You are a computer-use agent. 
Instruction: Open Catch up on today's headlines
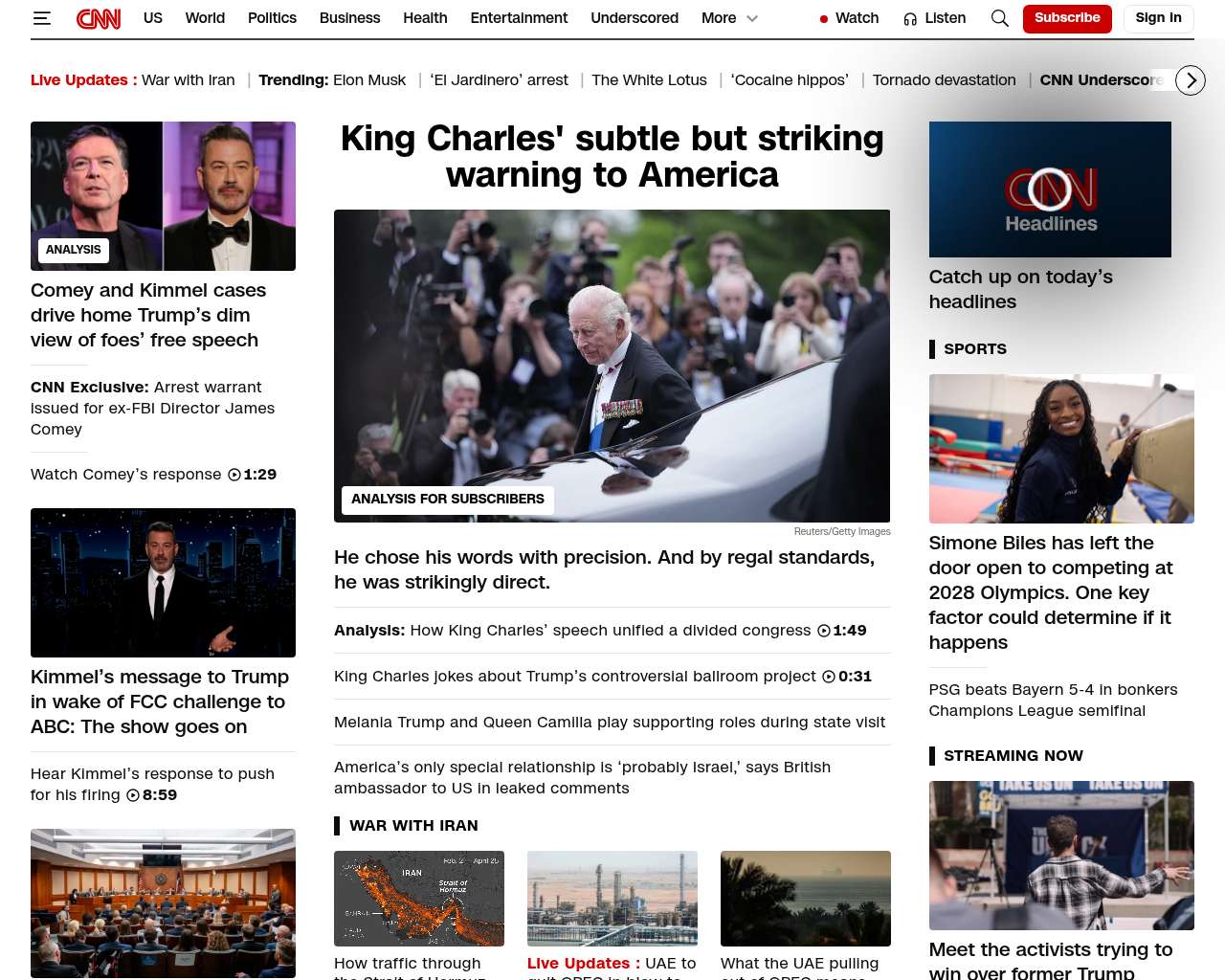(1021, 289)
